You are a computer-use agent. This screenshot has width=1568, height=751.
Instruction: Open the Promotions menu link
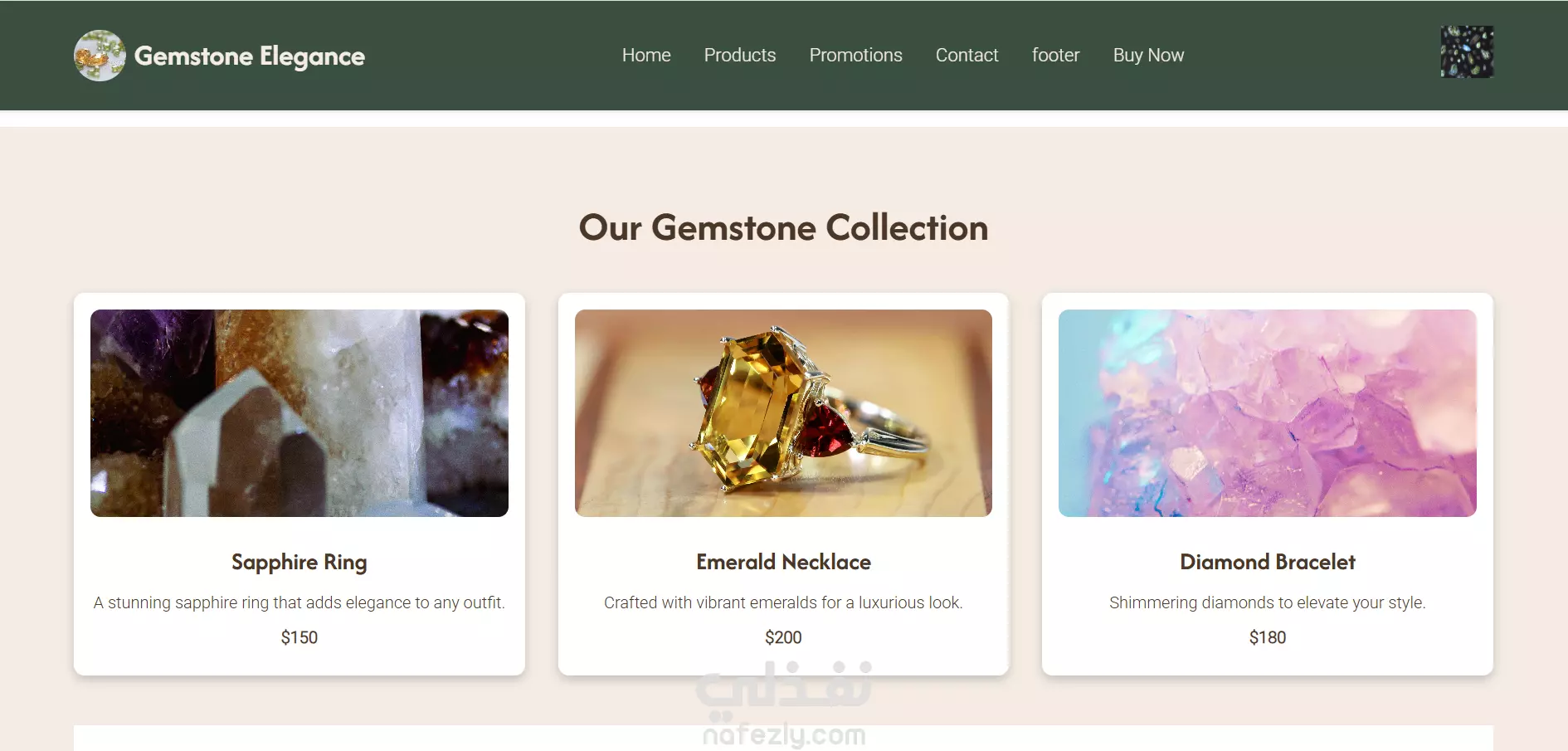click(855, 55)
